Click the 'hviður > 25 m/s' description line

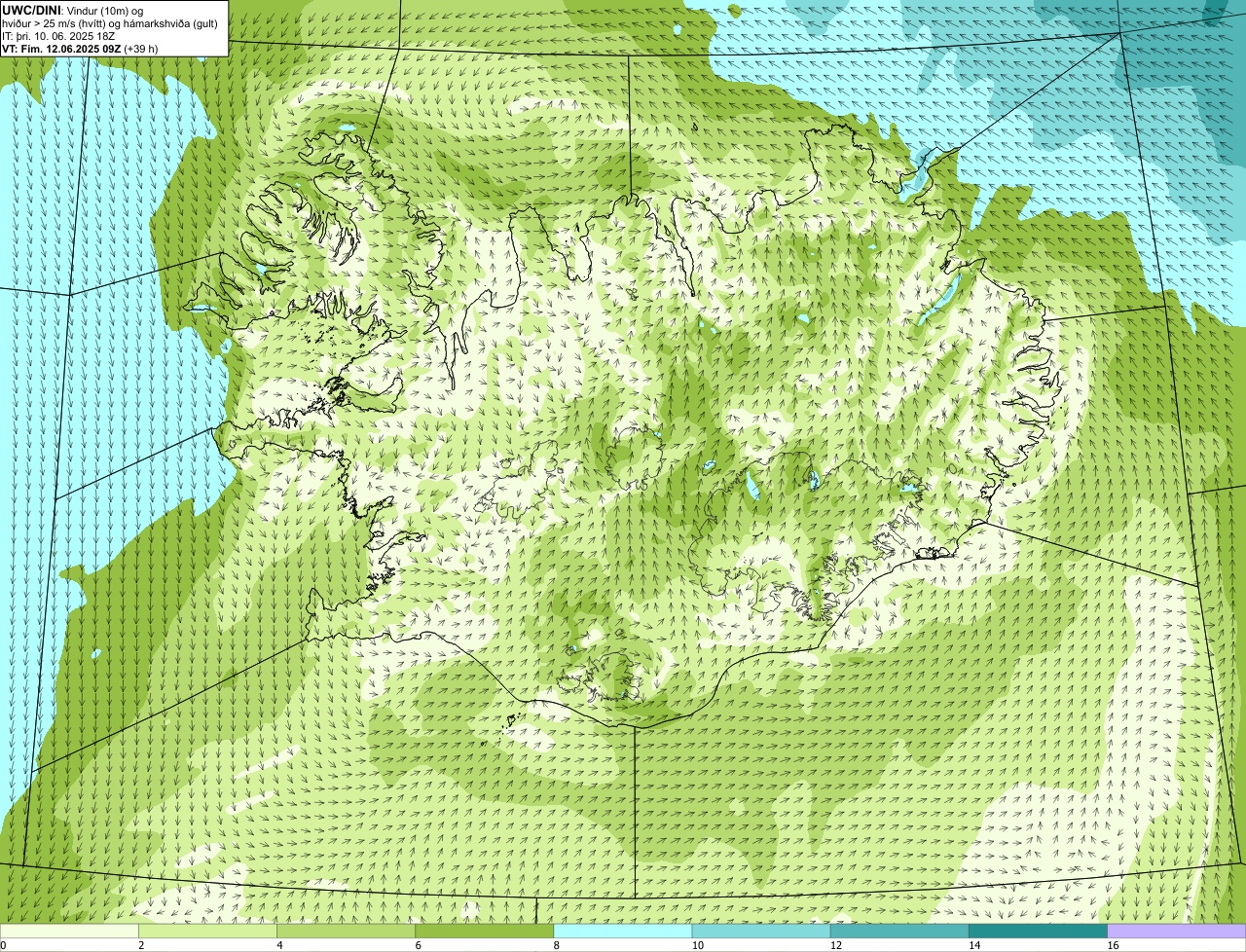click(x=110, y=22)
